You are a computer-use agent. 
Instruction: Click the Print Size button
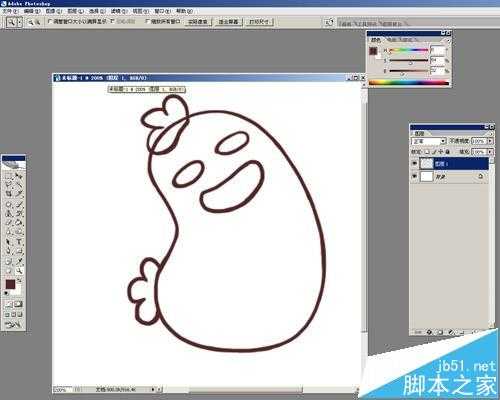pos(260,22)
